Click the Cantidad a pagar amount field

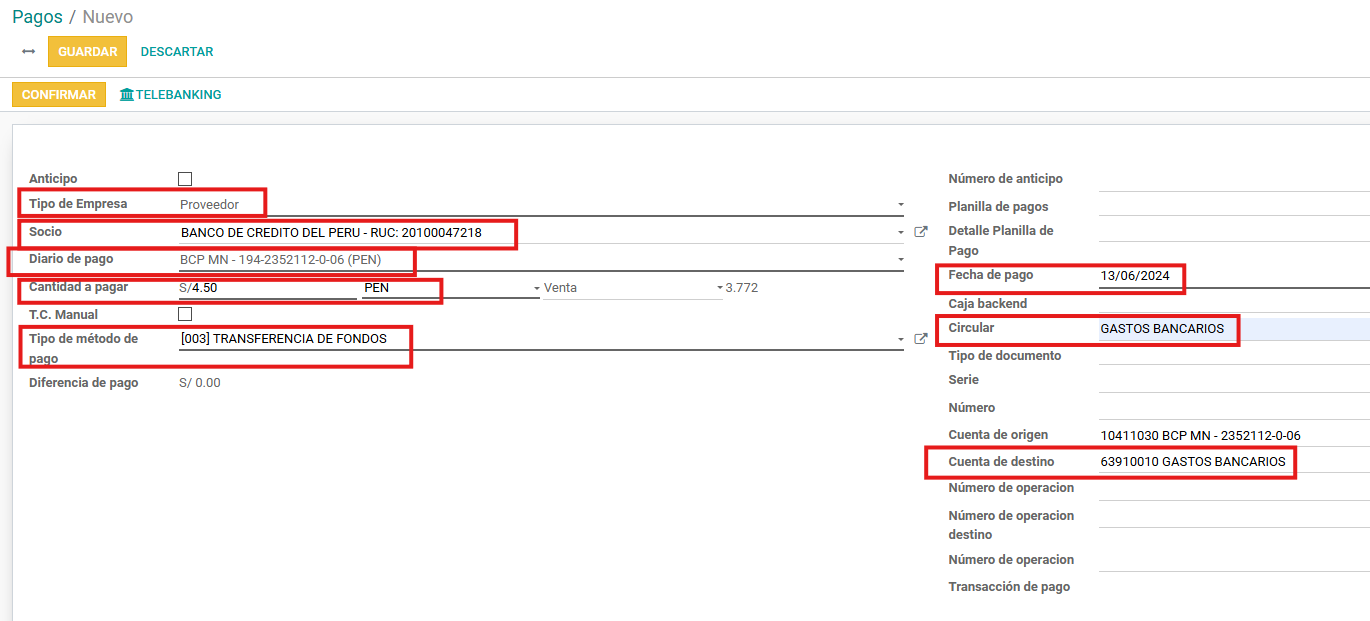(x=272, y=288)
